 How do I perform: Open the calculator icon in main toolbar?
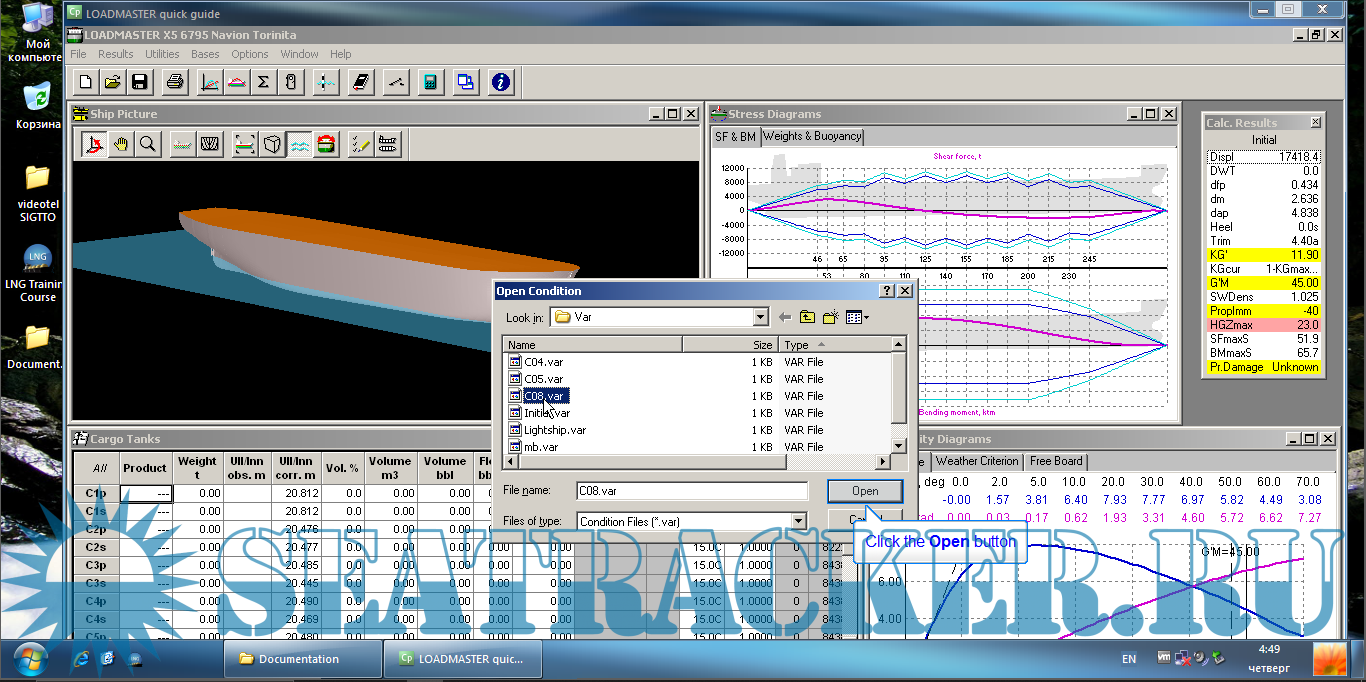[x=430, y=82]
